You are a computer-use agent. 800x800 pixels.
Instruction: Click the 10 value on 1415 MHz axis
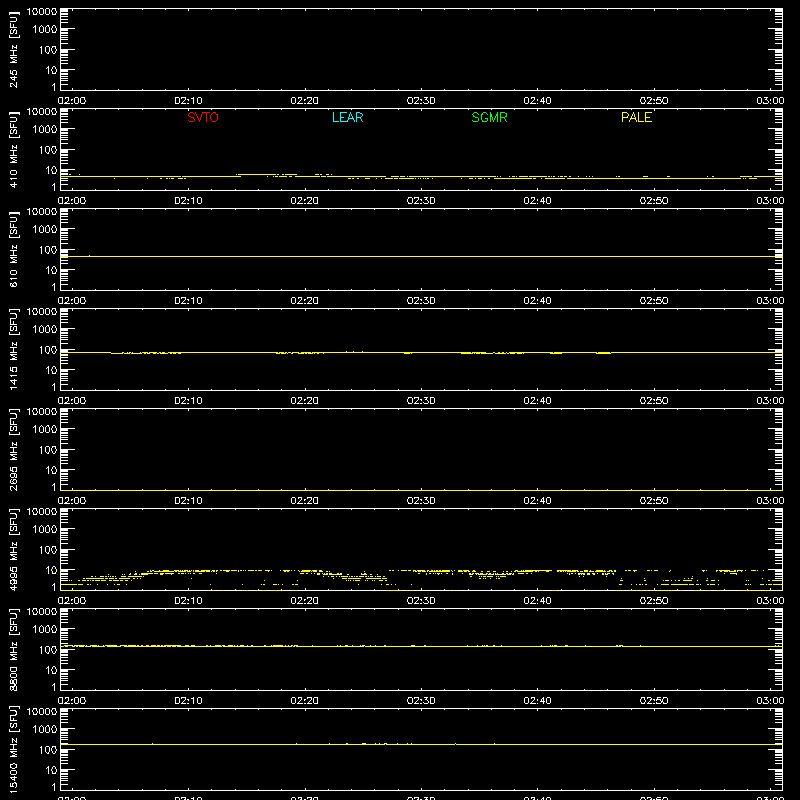pyautogui.click(x=52, y=370)
